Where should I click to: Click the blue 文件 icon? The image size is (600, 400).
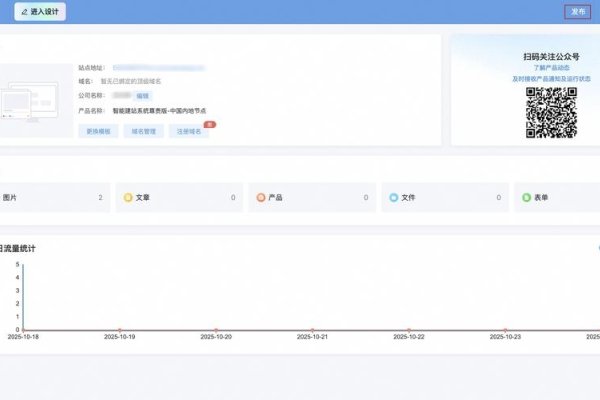394,198
